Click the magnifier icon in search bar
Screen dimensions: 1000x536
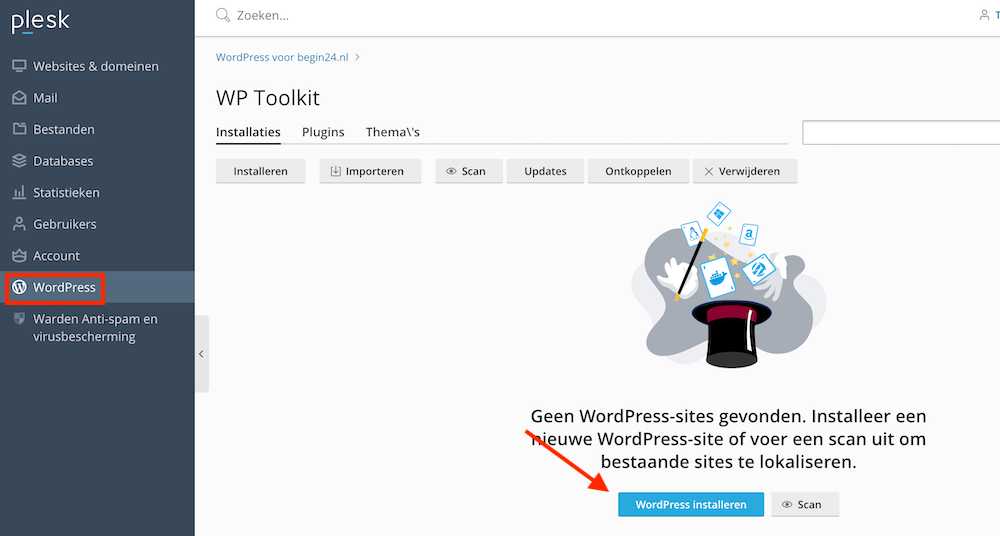pyautogui.click(x=223, y=15)
